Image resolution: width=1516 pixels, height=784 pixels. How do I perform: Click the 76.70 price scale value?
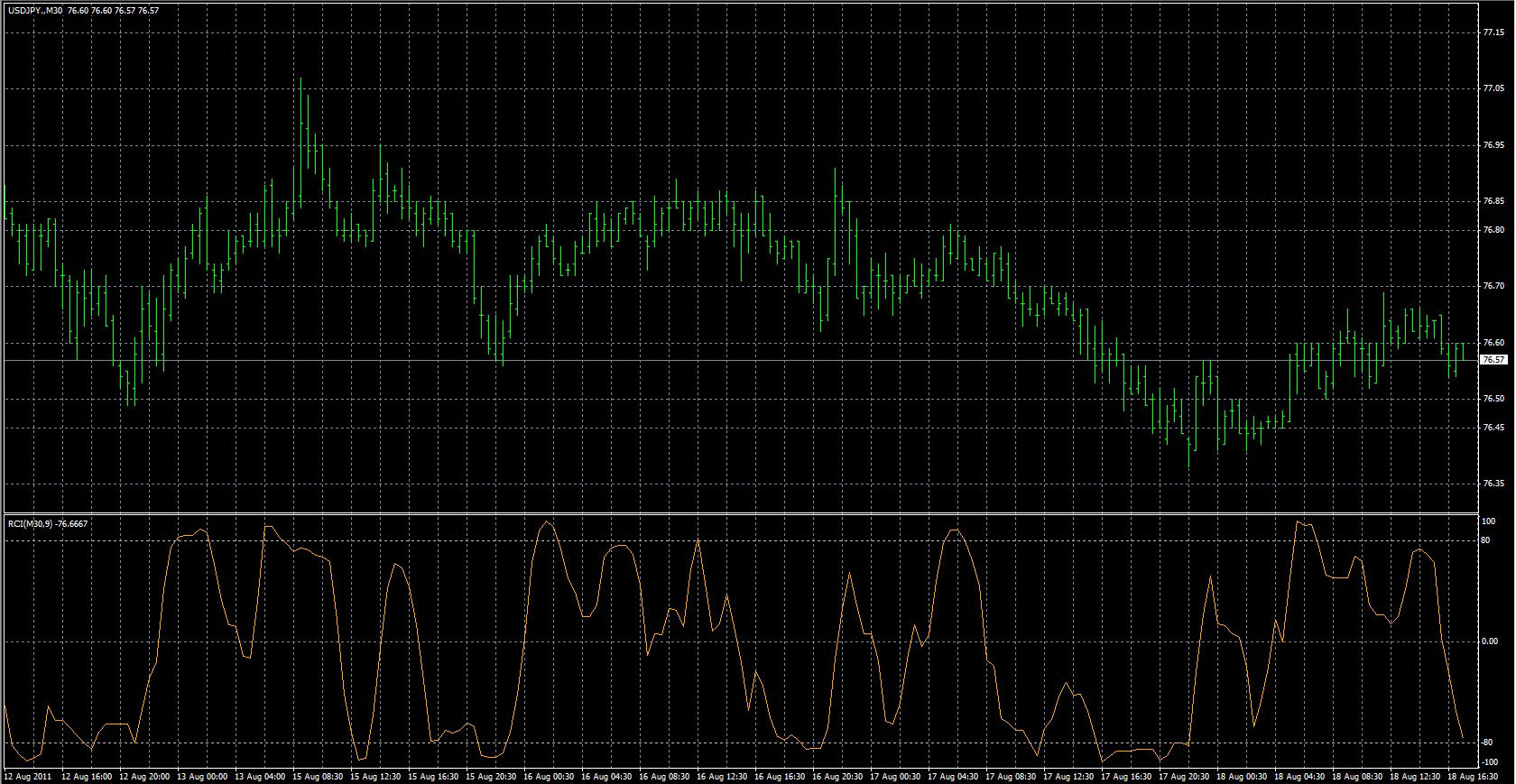(1493, 286)
